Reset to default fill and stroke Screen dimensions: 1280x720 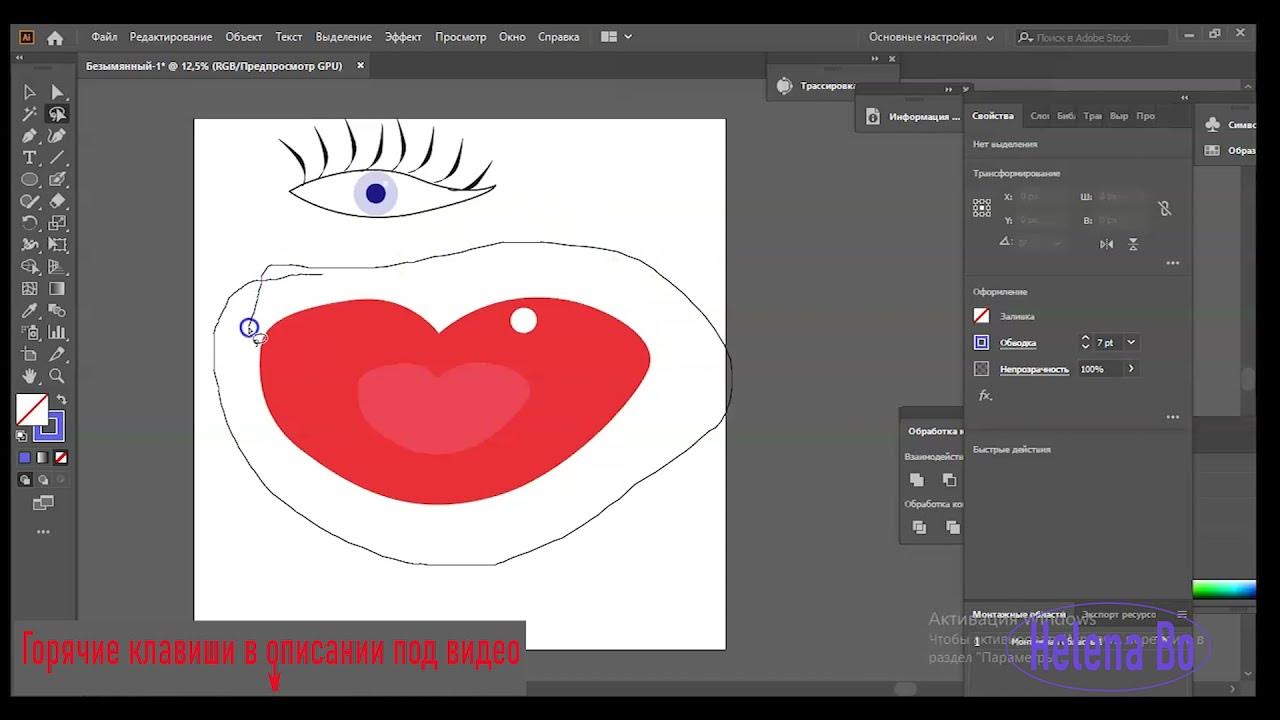pos(21,436)
